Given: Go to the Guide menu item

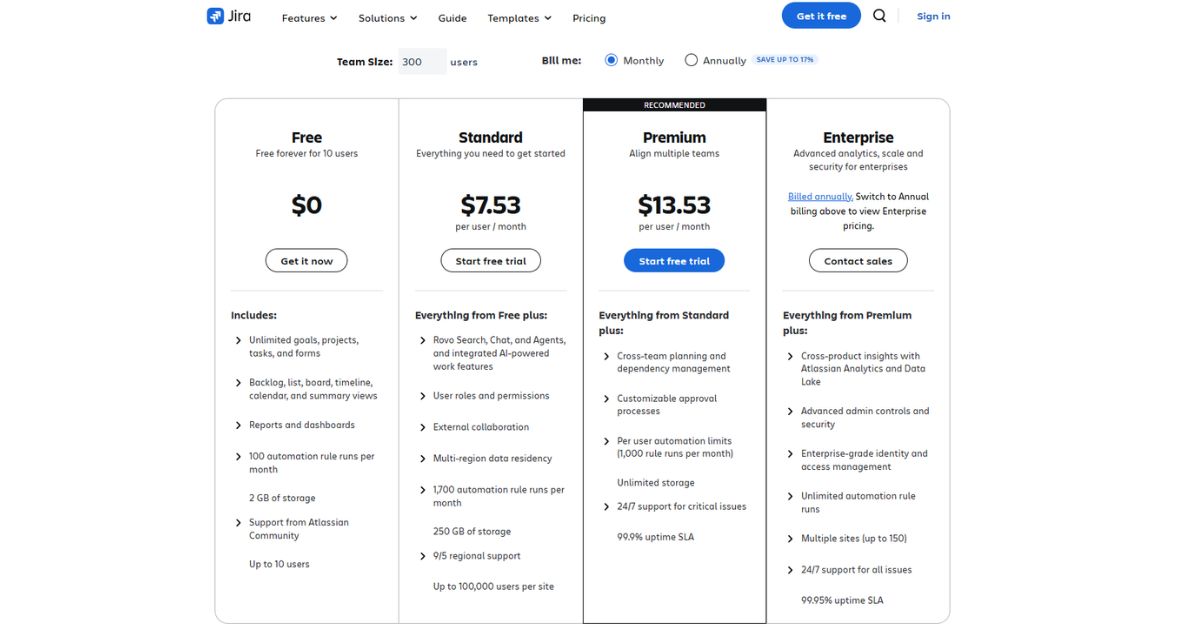Looking at the screenshot, I should (452, 18).
